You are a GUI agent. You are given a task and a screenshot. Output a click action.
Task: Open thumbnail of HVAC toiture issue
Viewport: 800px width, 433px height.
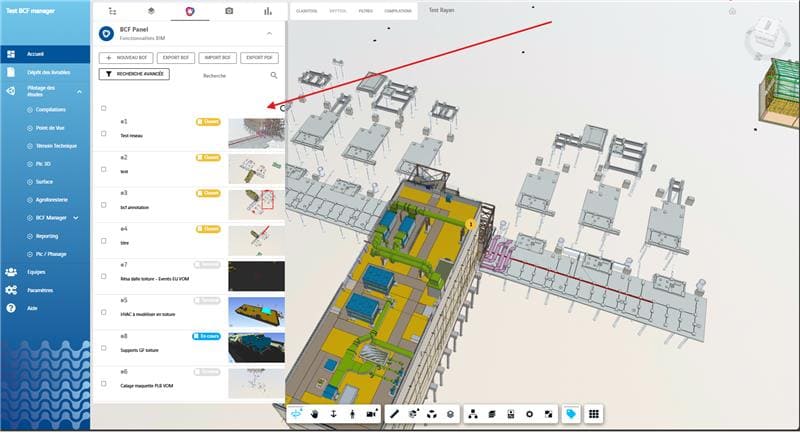pos(256,312)
